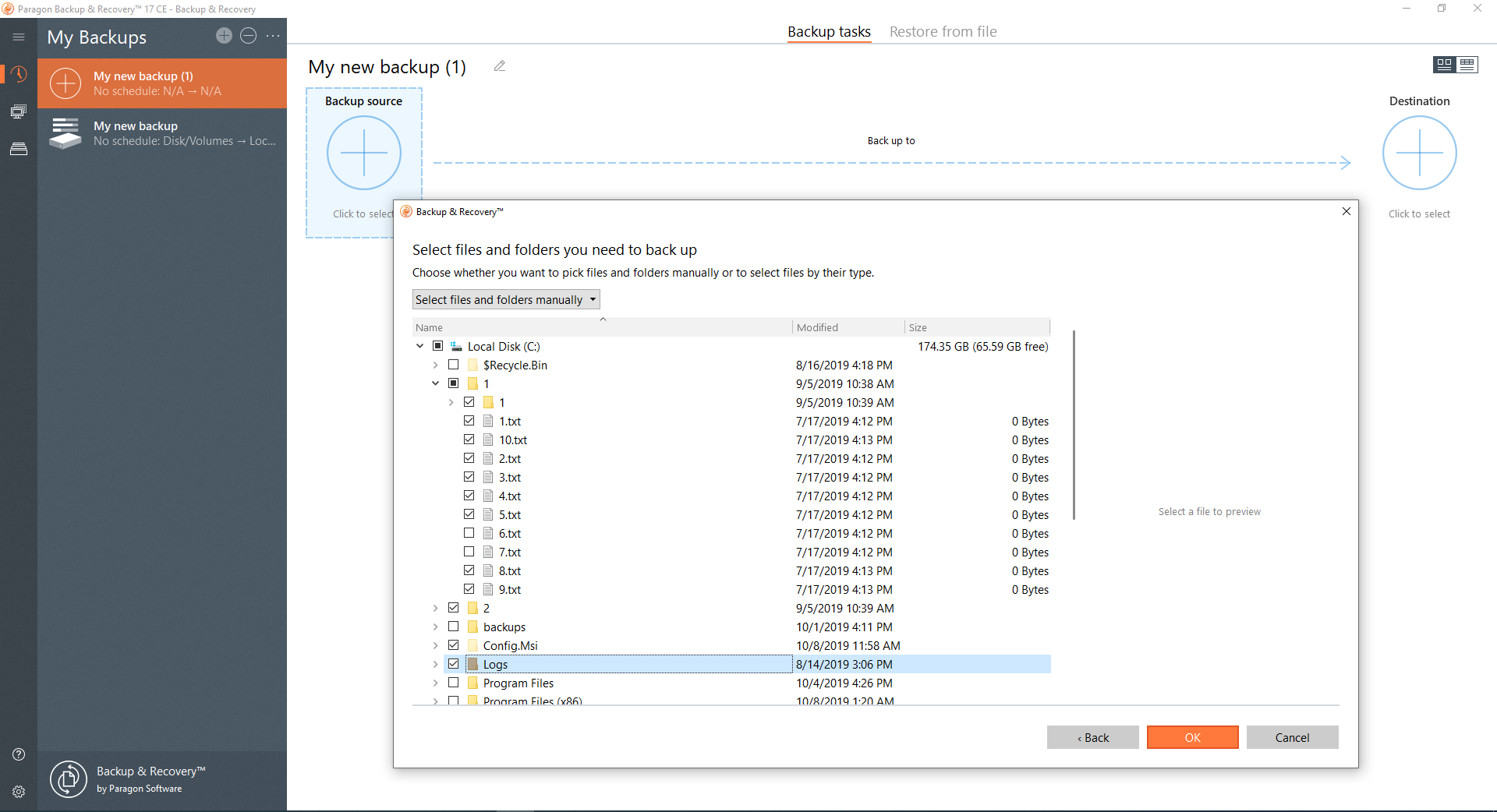Viewport: 1497px width, 812px height.
Task: Click the Back button
Action: pos(1092,737)
